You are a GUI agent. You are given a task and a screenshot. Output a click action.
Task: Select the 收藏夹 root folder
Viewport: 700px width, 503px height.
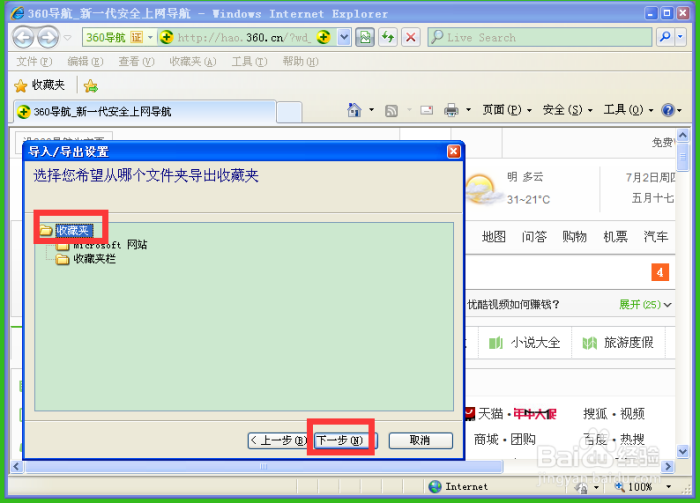[74, 230]
